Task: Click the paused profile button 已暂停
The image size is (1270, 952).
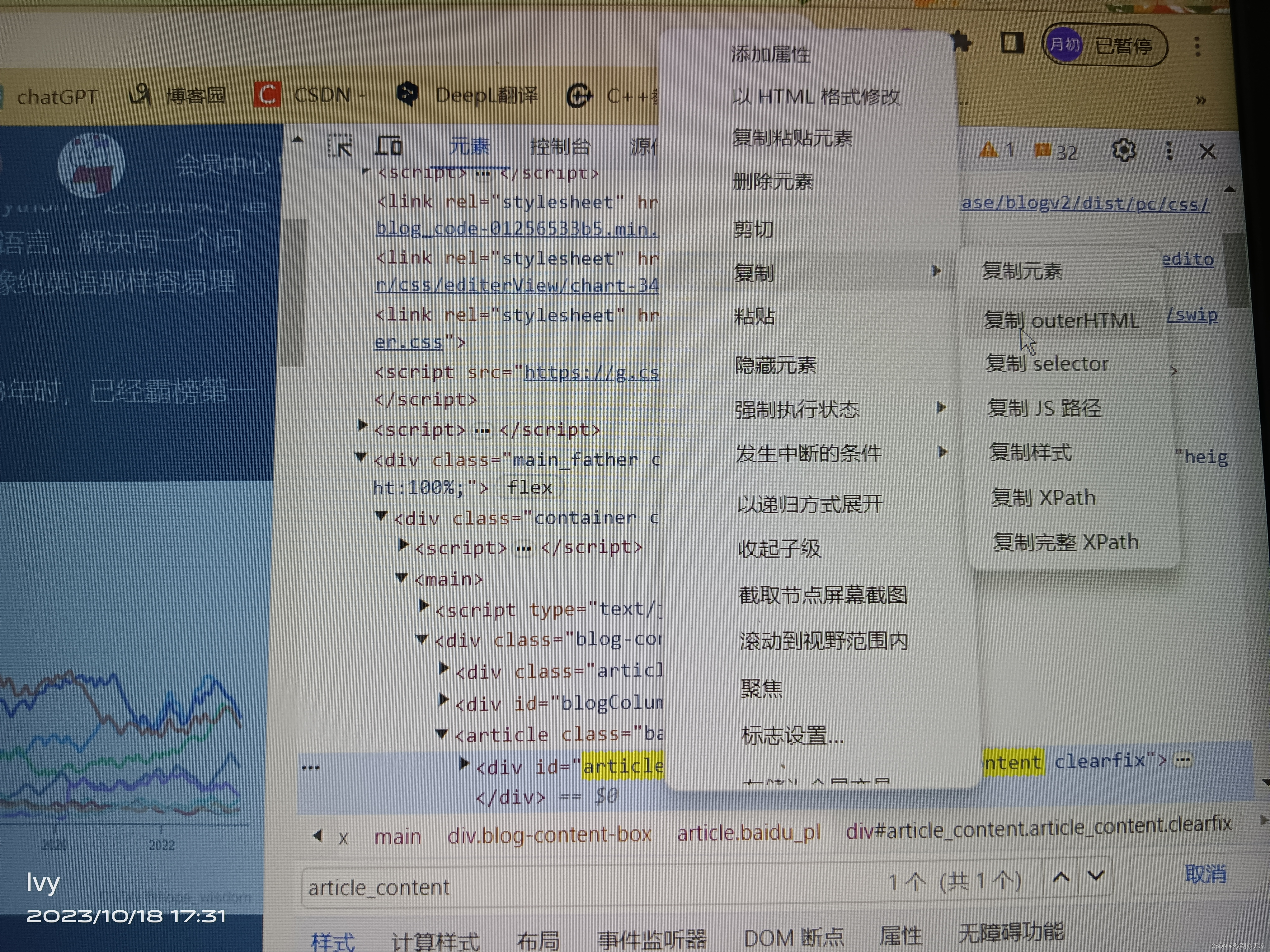Action: 1104,45
